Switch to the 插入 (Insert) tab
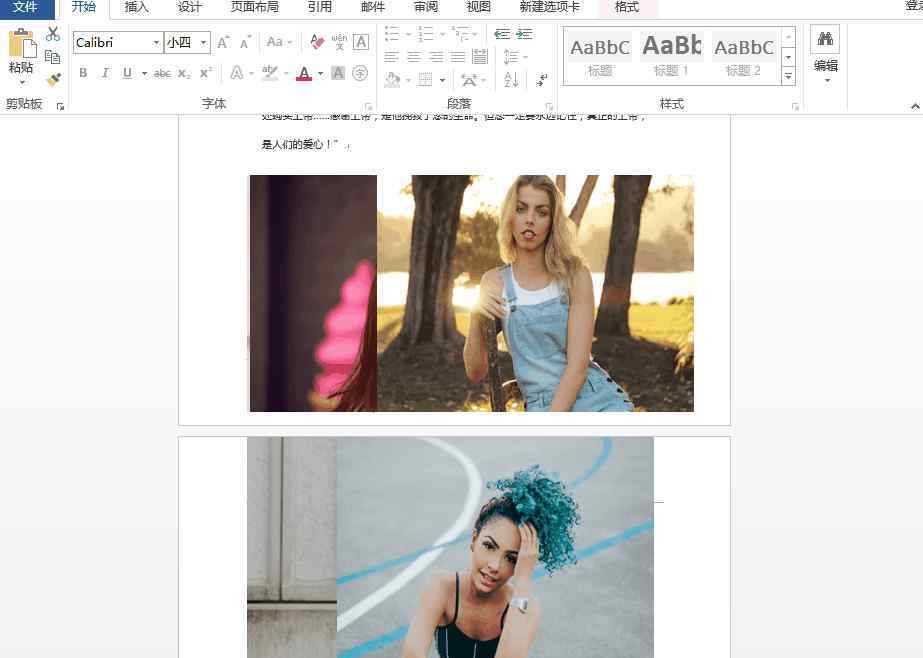The image size is (923, 658). tap(137, 7)
